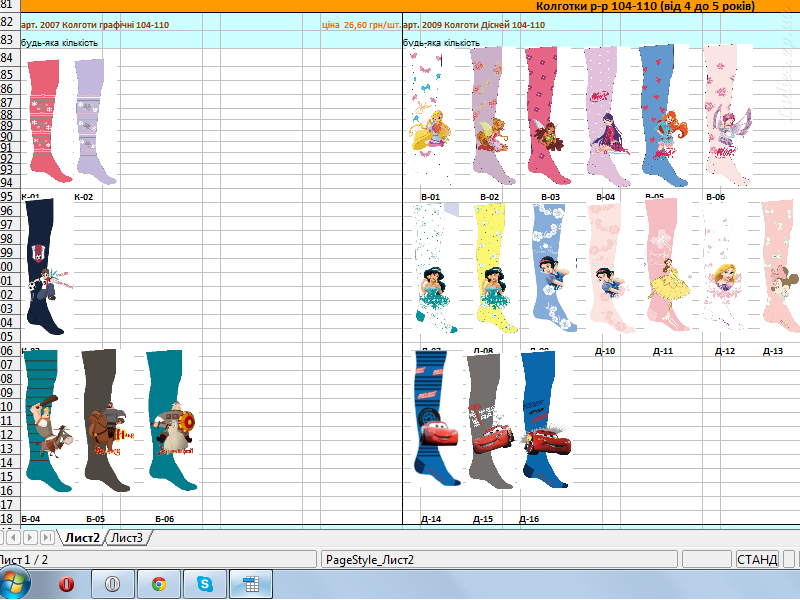
Task: Switch to Google Chrome in the taskbar
Action: click(x=159, y=584)
